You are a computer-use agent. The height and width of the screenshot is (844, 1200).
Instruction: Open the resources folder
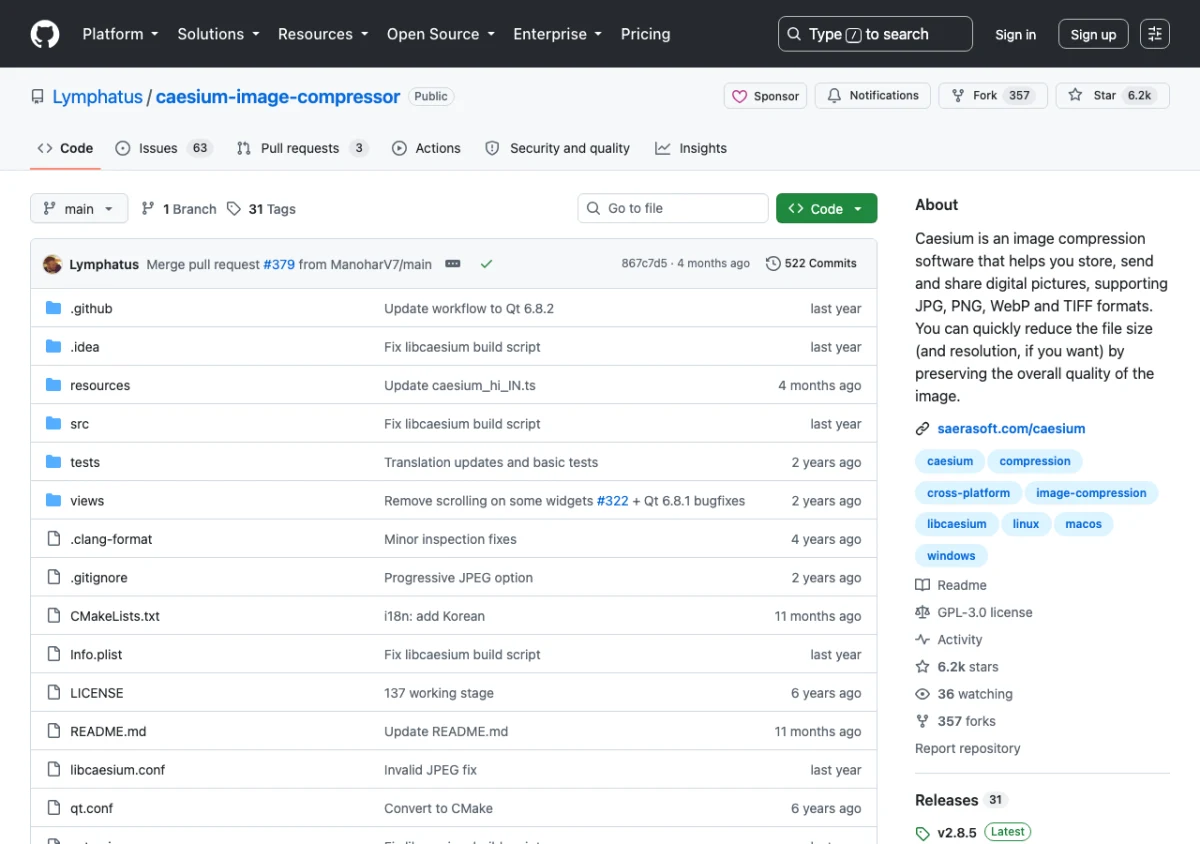[100, 386]
